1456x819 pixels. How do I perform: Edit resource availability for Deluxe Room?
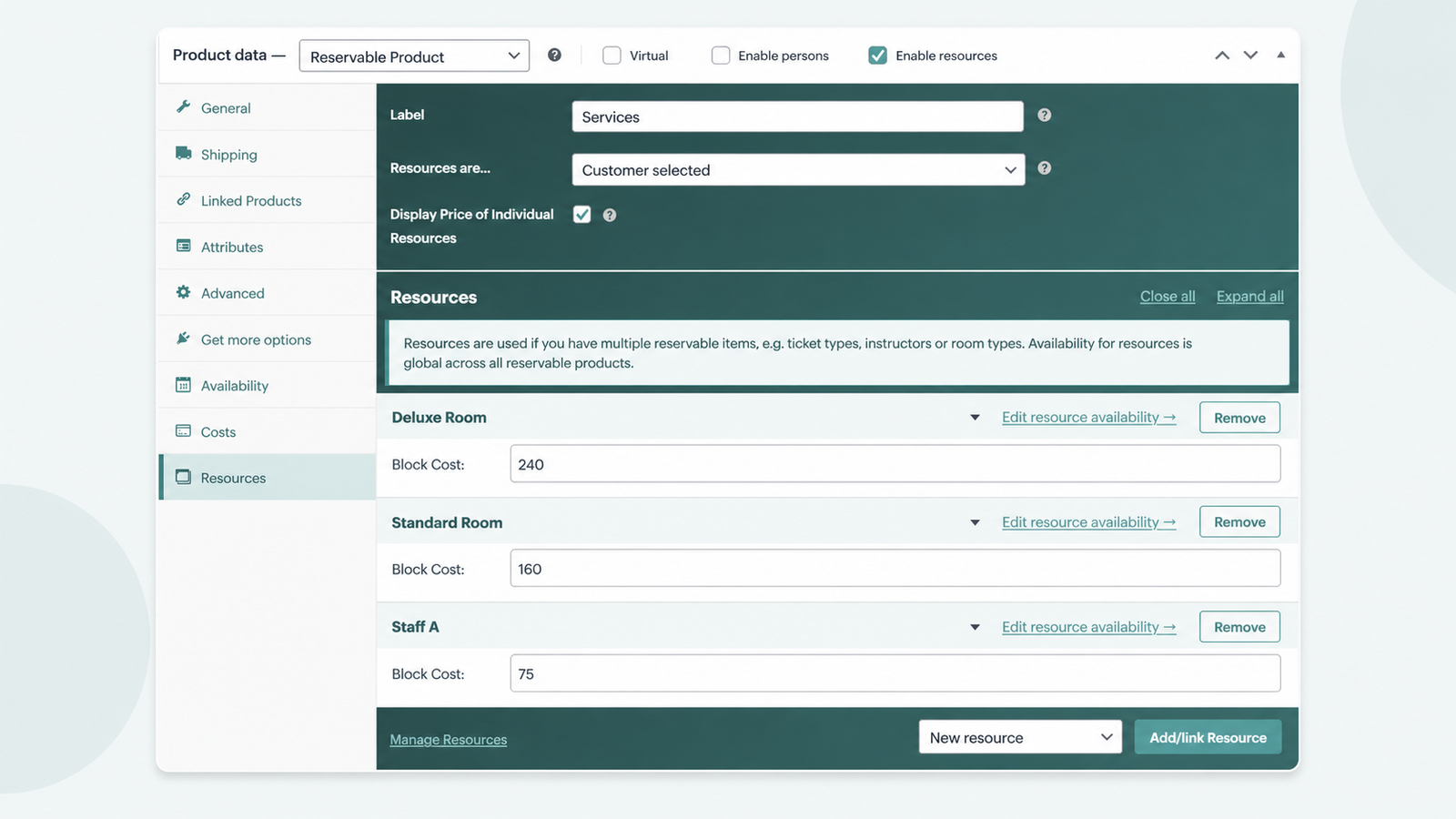(1088, 418)
